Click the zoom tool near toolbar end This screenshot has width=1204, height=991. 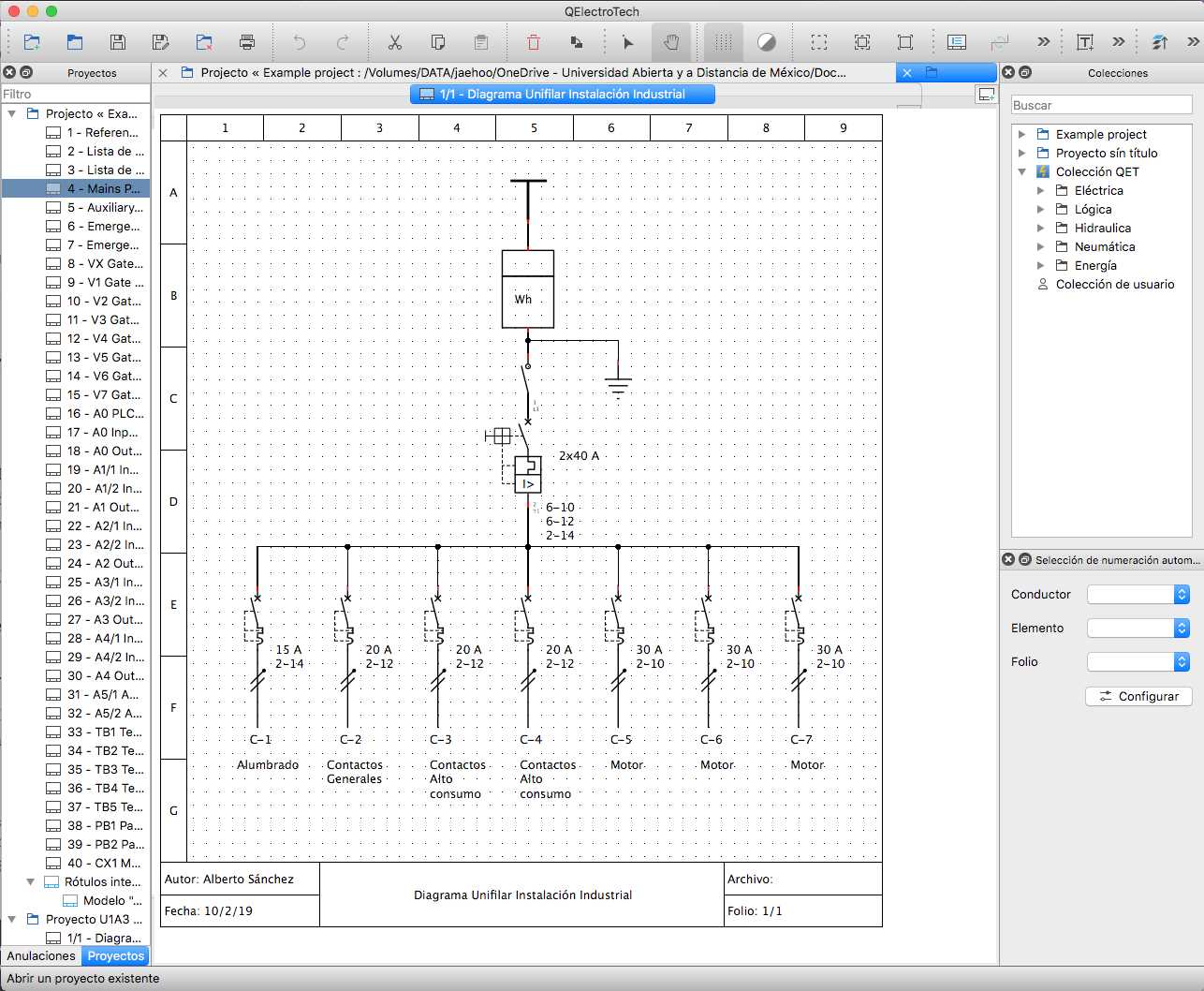1160,42
